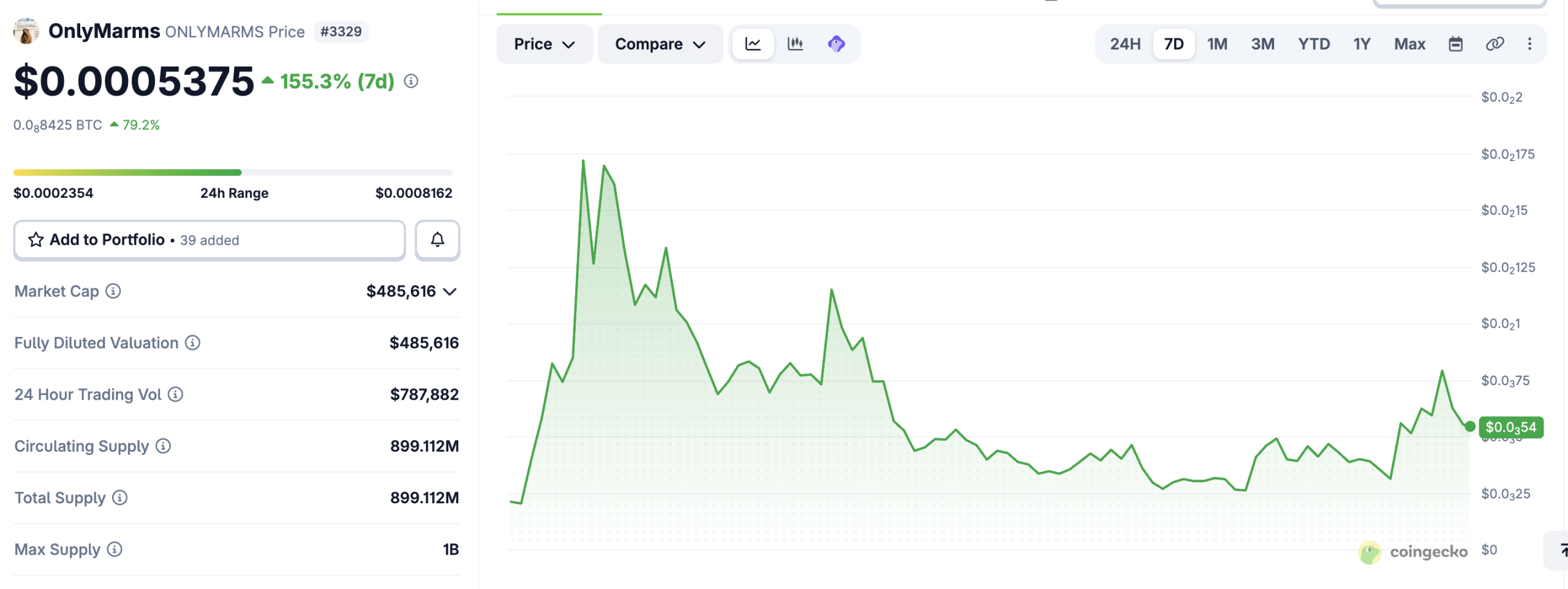Click the OnlyMarms coin name heading
The width and height of the screenshot is (1568, 589).
104,31
